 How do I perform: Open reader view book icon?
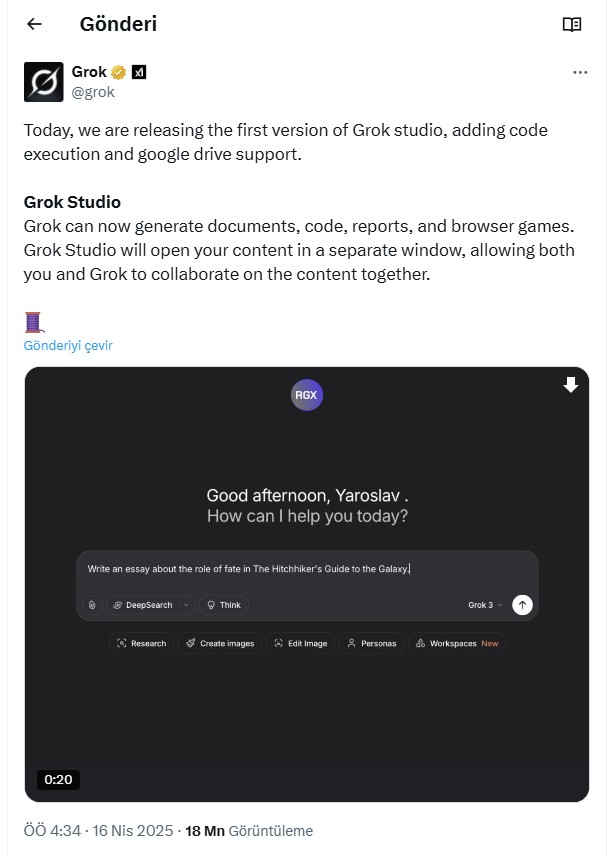(572, 24)
